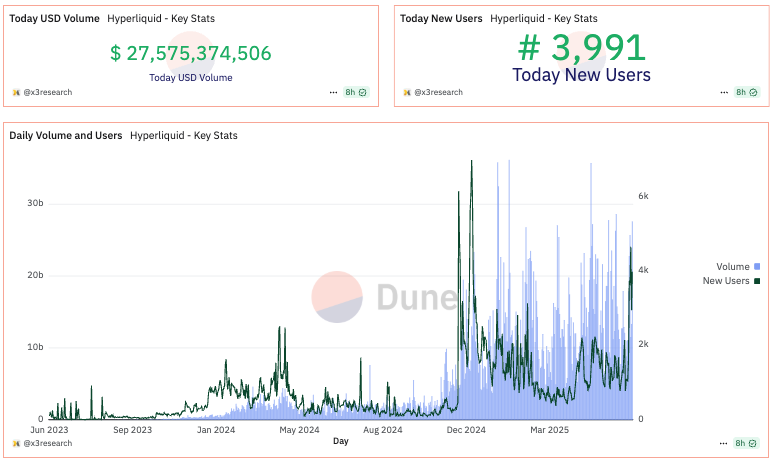The image size is (775, 464).
Task: Click the Sep 2023 x-axis label
Action: click(x=132, y=430)
